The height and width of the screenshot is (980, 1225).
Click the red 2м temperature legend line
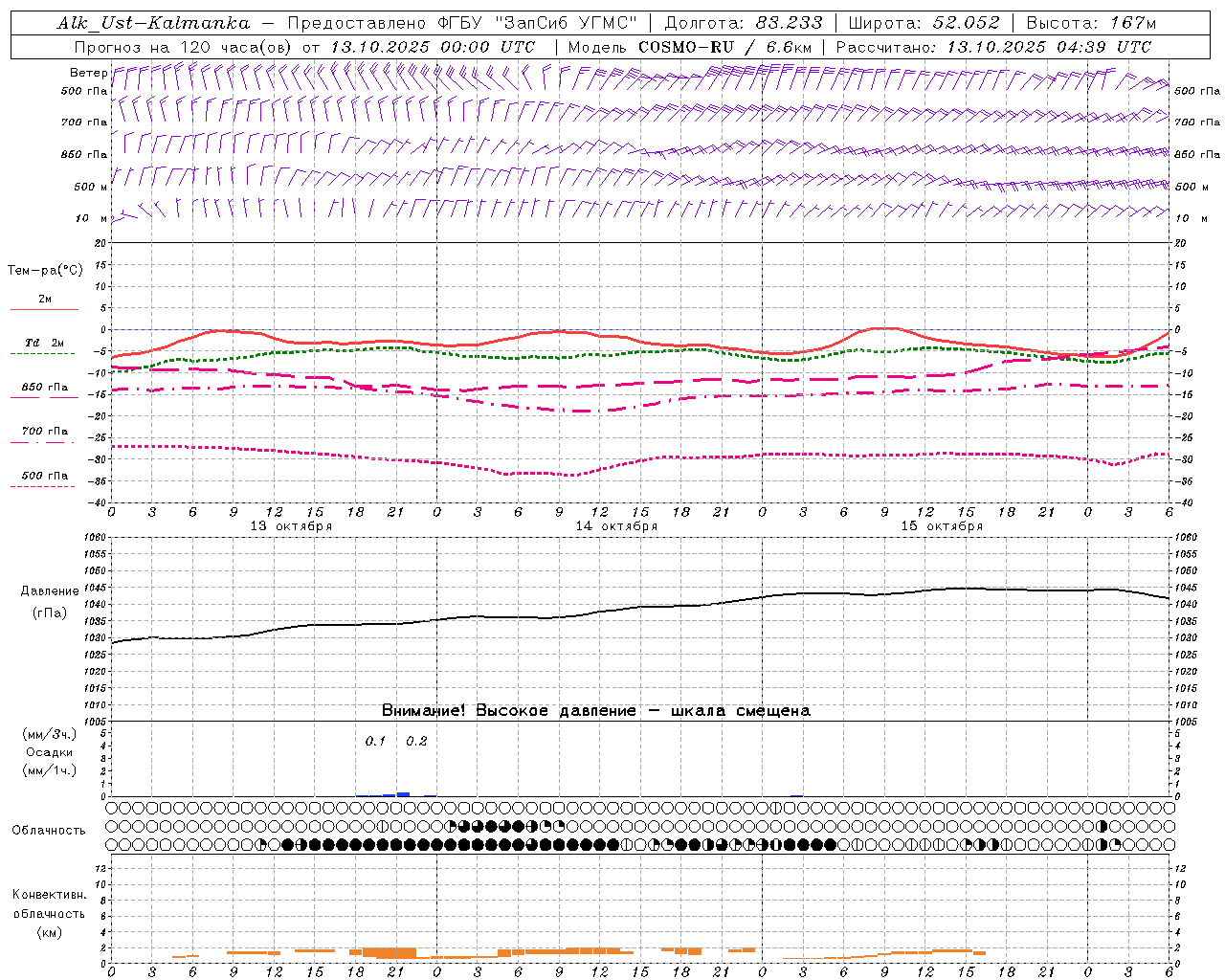(44, 309)
